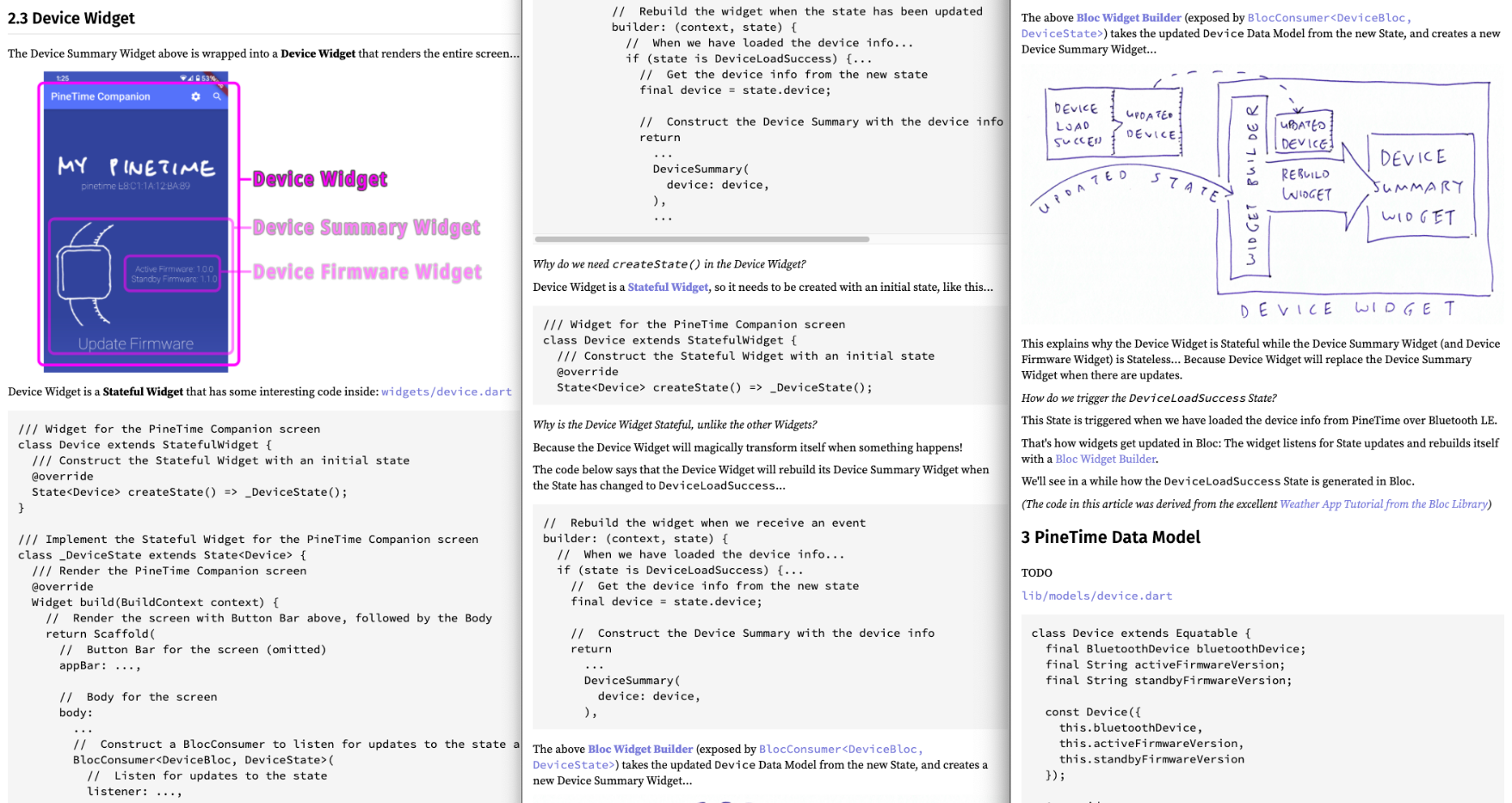Image resolution: width=1512 pixels, height=803 pixels.
Task: Click the '2.3 Device Widget' heading
Action: [x=71, y=18]
